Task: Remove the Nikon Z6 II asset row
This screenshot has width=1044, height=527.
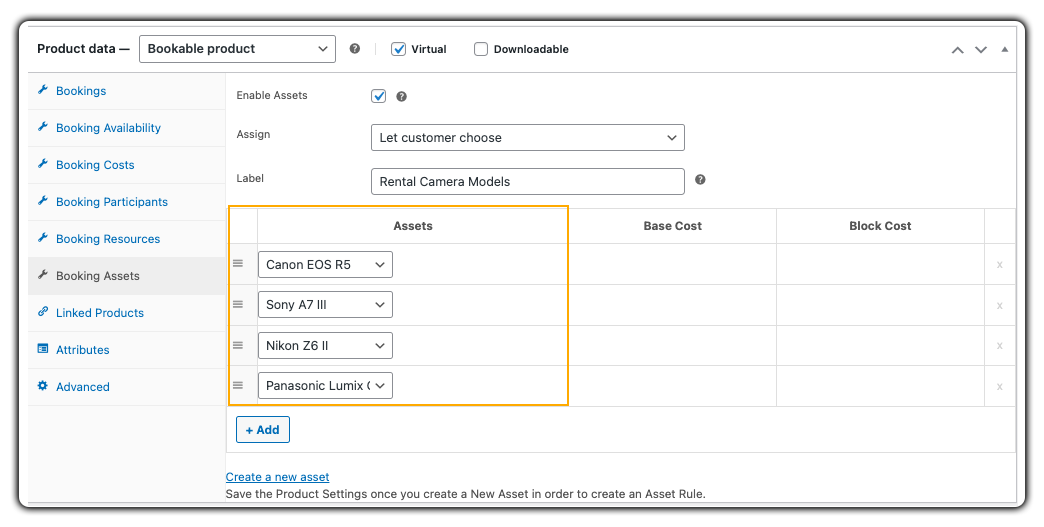Action: coord(999,346)
